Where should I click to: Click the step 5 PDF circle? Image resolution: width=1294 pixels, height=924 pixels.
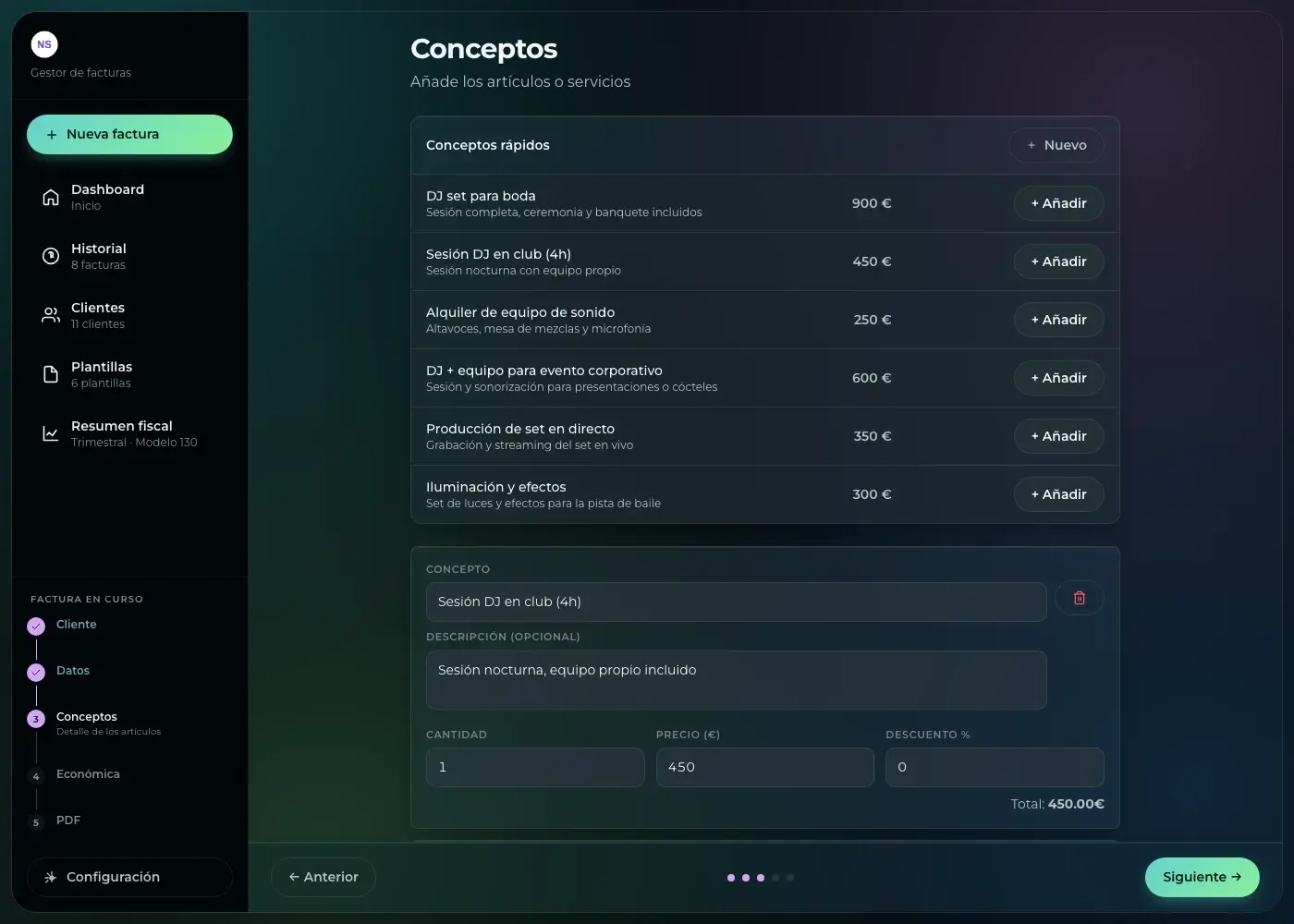36,821
